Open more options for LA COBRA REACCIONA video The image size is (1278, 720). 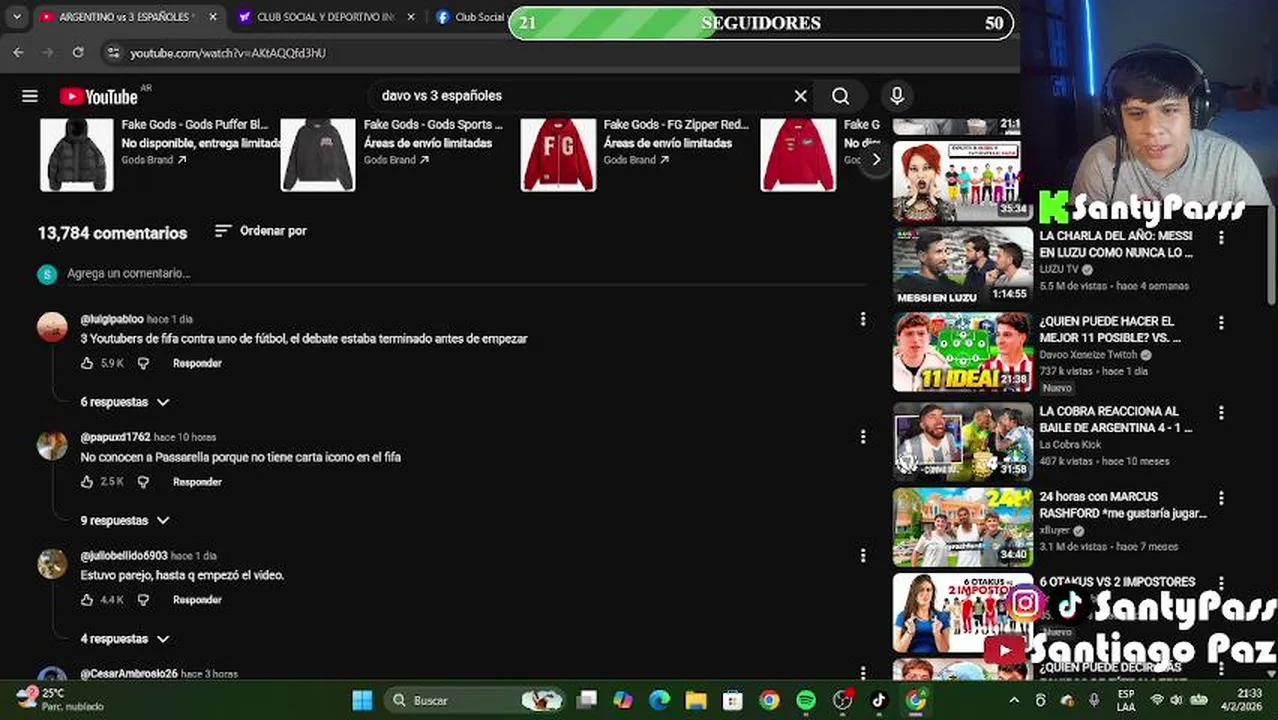1221,413
